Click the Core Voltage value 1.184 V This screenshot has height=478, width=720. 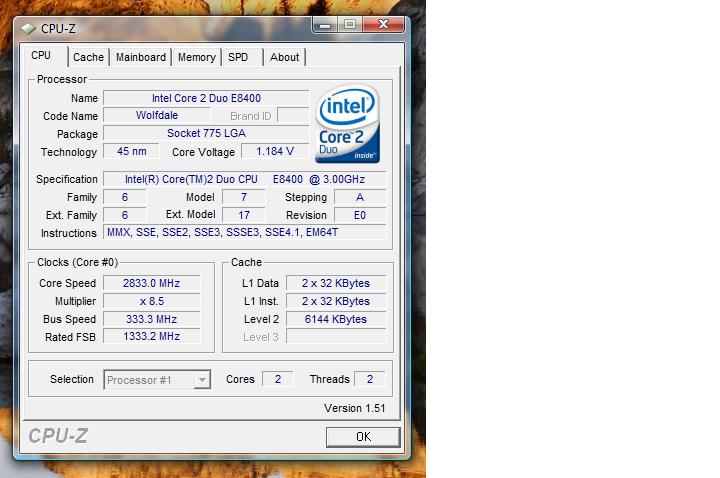click(275, 151)
